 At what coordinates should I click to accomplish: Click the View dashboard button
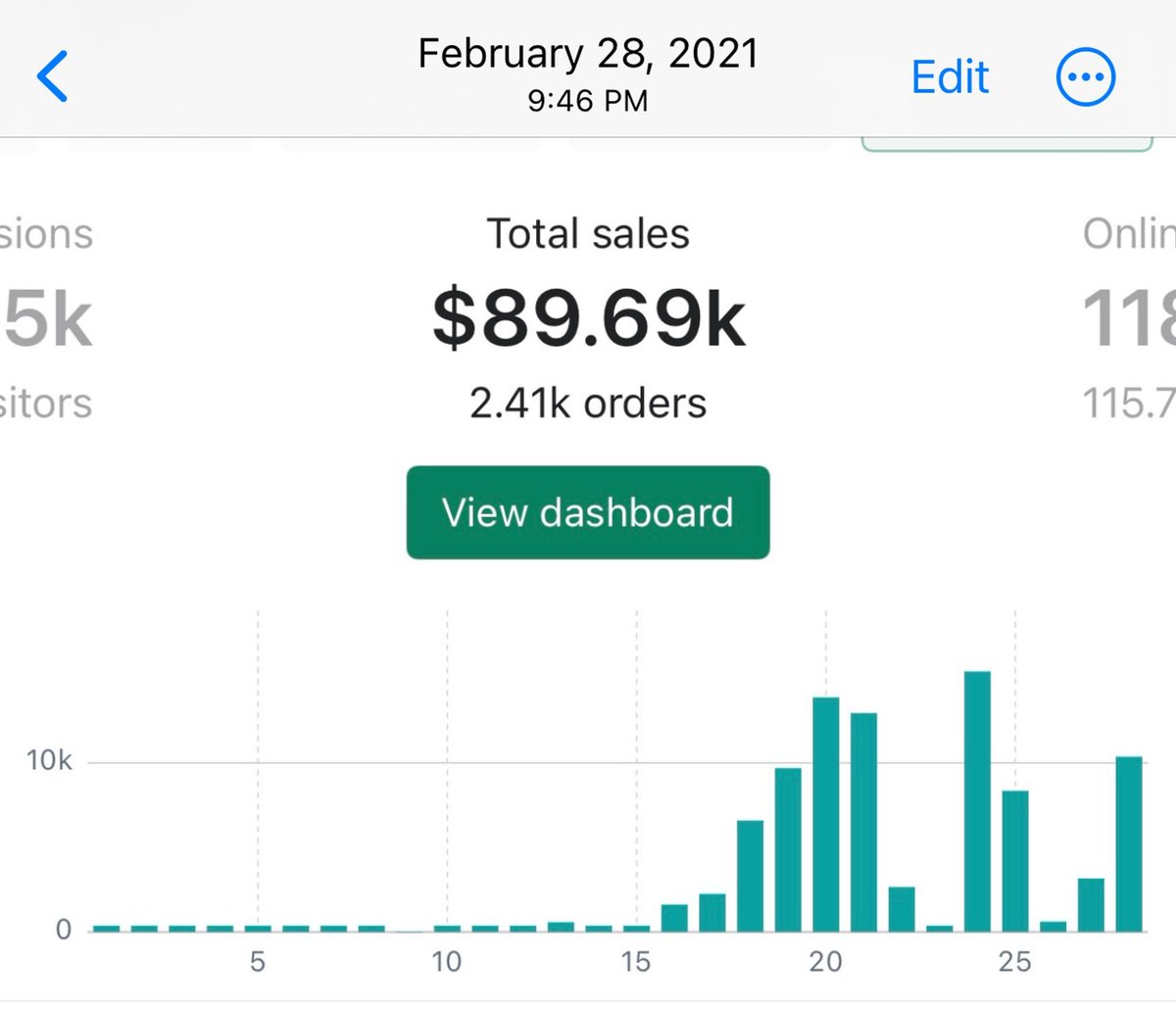coord(588,512)
